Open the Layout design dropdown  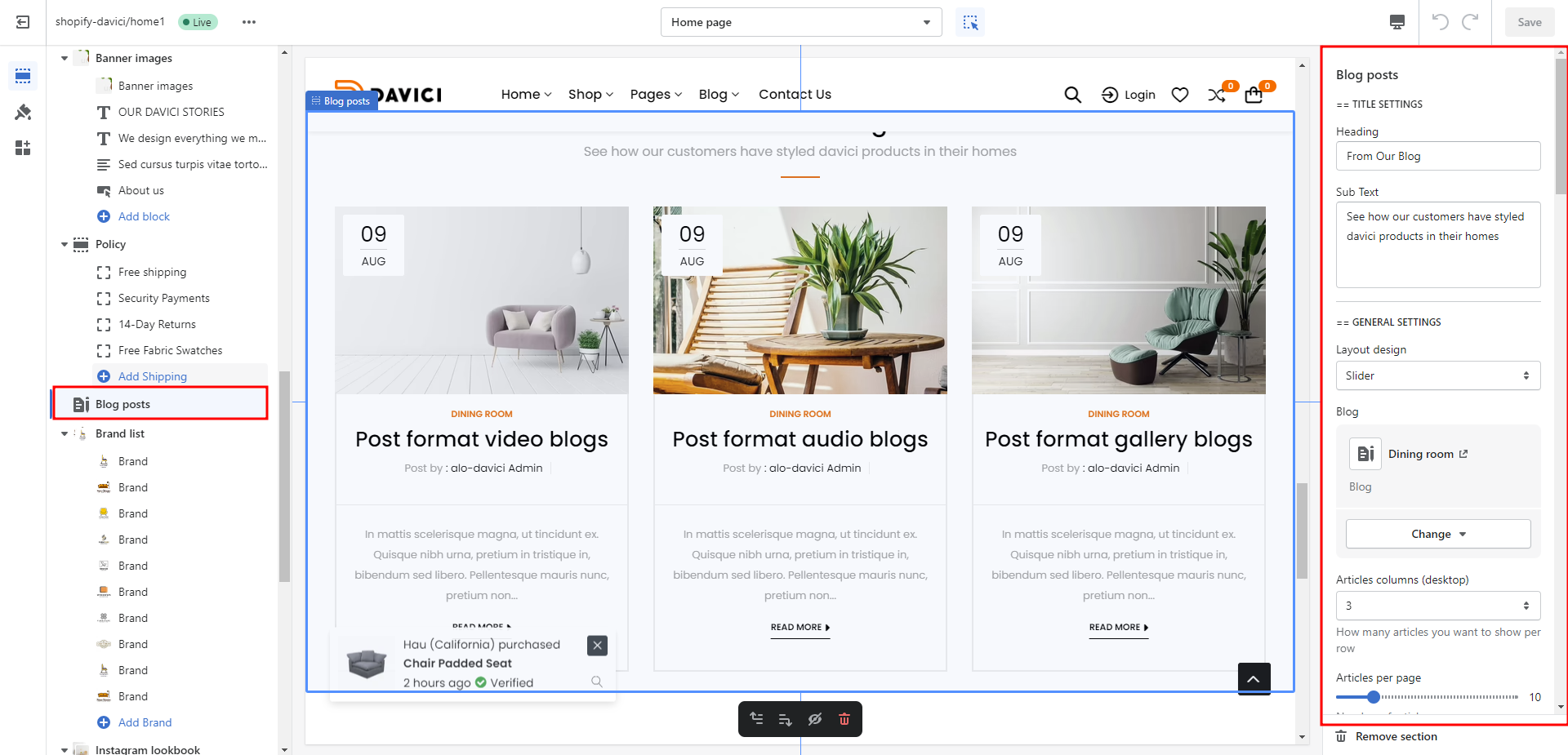[1437, 375]
